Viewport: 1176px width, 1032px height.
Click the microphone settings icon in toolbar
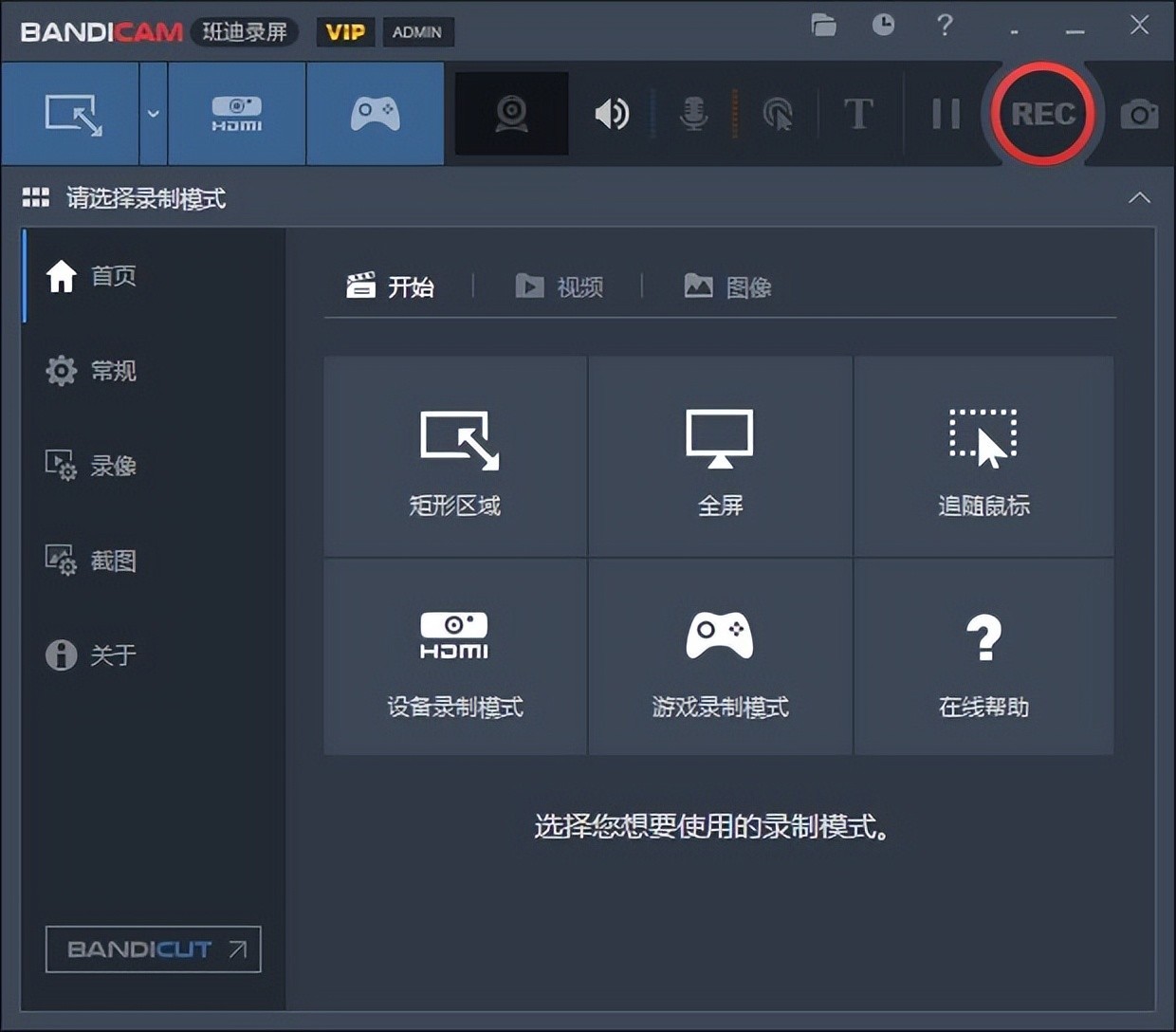(693, 114)
